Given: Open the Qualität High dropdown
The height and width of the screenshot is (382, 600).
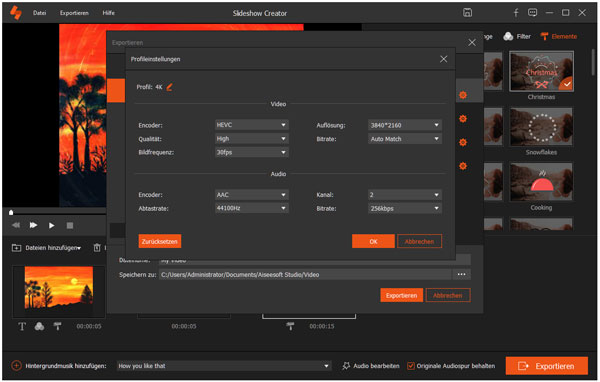Looking at the screenshot, I should (251, 139).
